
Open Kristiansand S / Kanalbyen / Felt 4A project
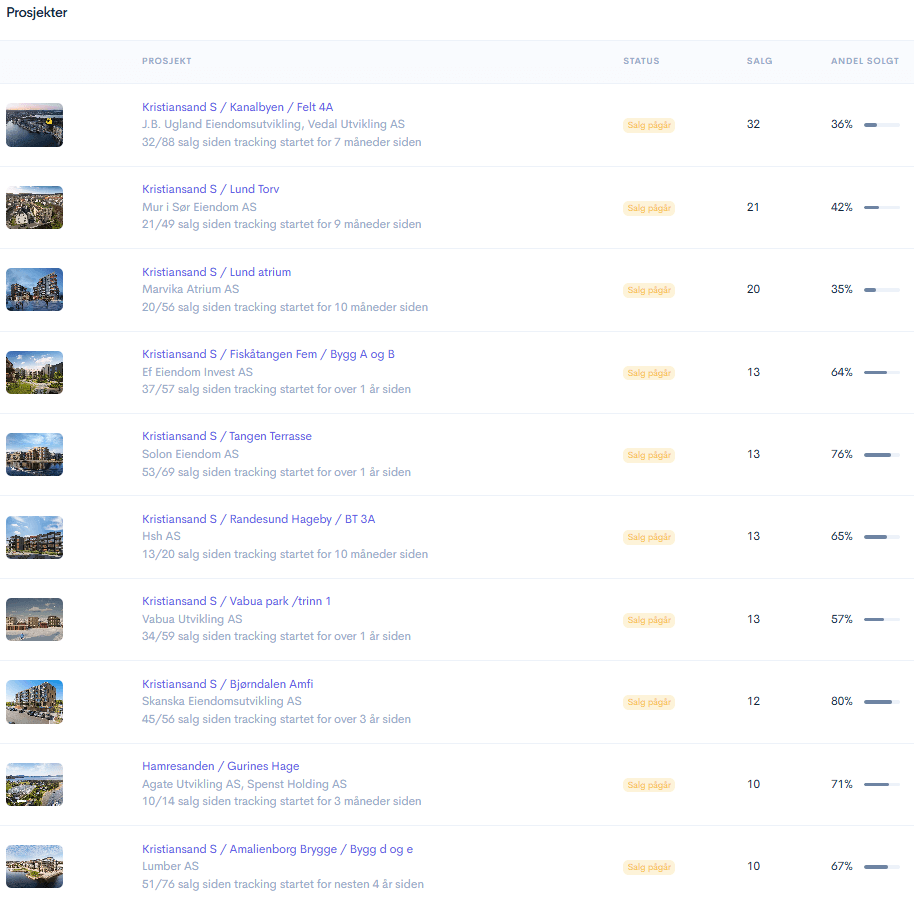pos(237,107)
